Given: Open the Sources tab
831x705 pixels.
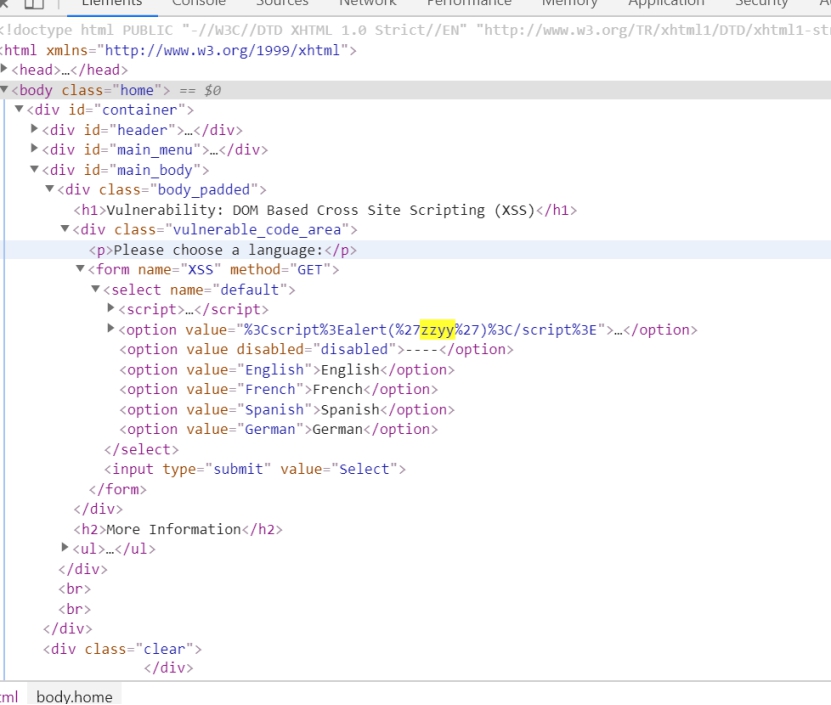Looking at the screenshot, I should click(x=282, y=3).
